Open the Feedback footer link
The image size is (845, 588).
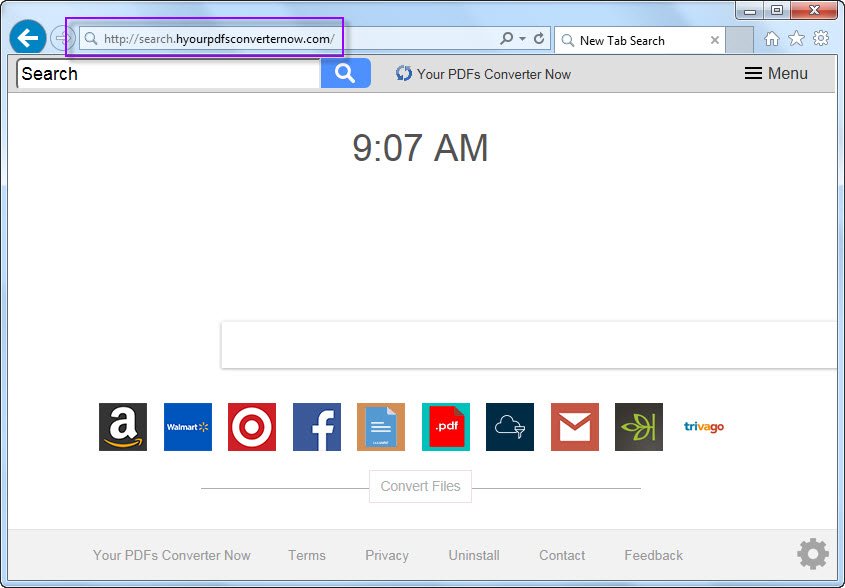coord(654,555)
